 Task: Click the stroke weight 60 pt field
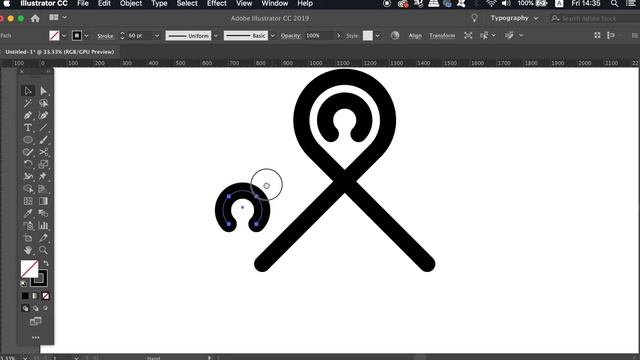pyautogui.click(x=139, y=36)
